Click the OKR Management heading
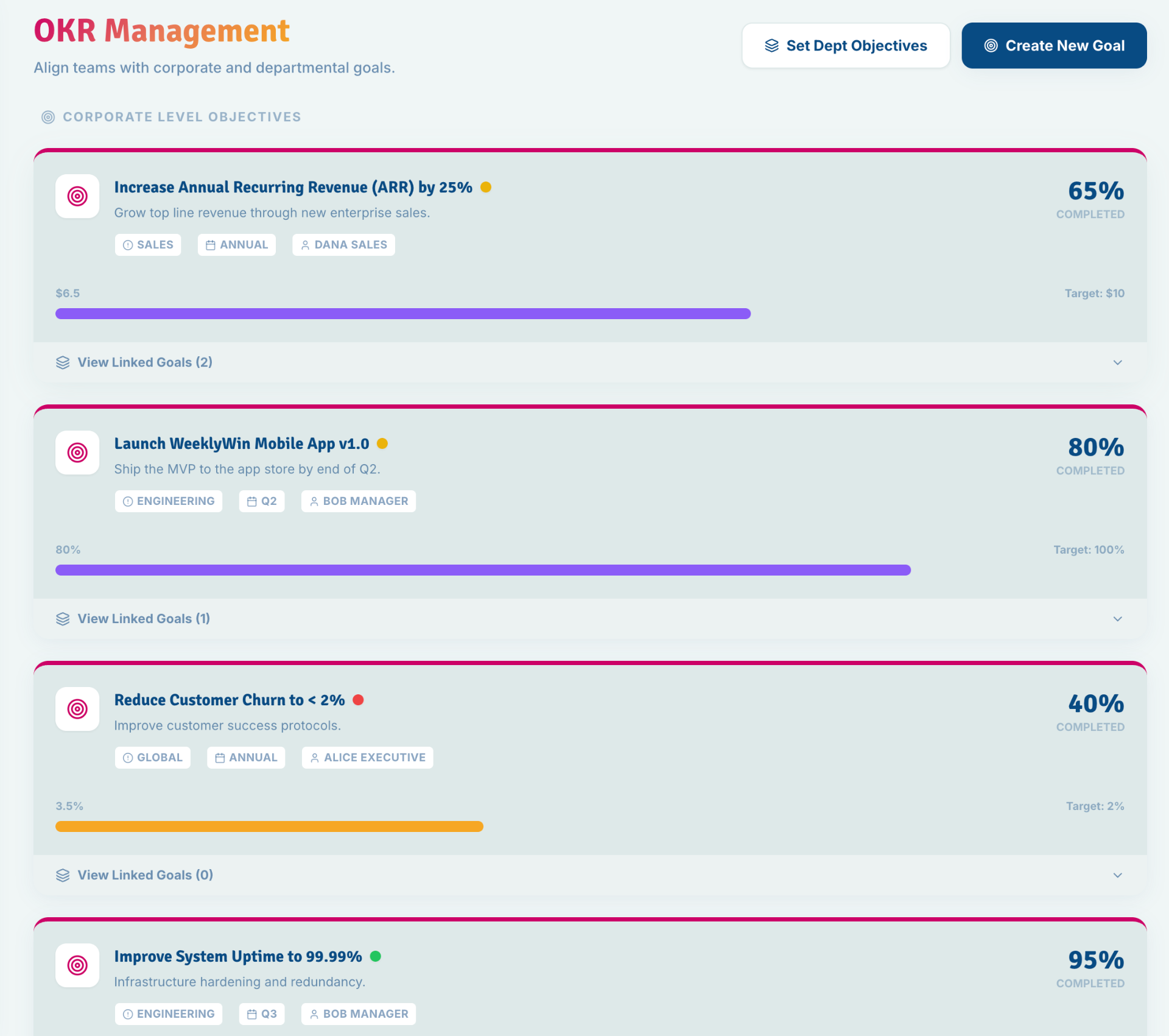The width and height of the screenshot is (1169, 1036). tap(161, 30)
